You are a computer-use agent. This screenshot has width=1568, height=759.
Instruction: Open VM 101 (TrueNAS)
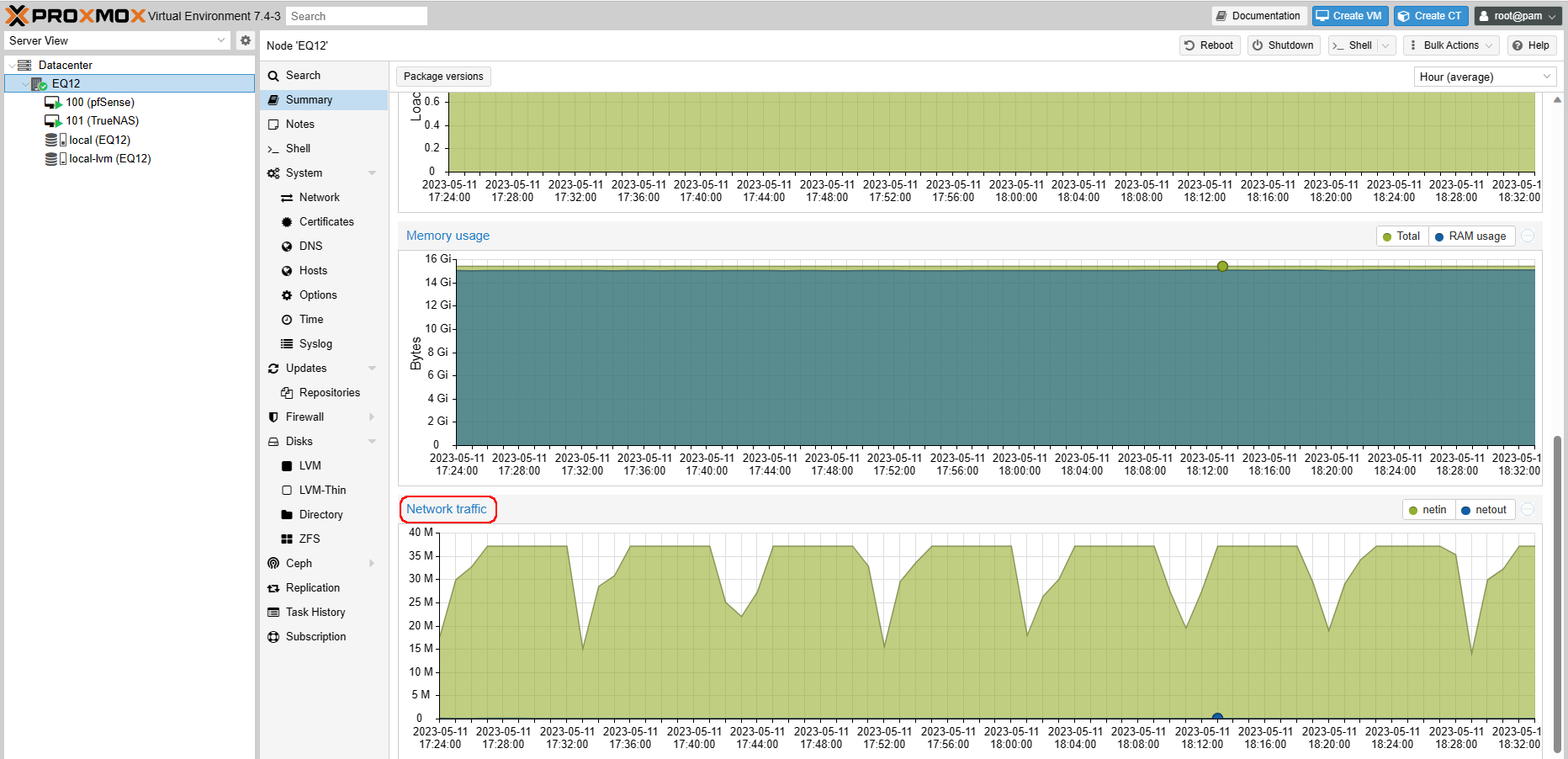102,120
